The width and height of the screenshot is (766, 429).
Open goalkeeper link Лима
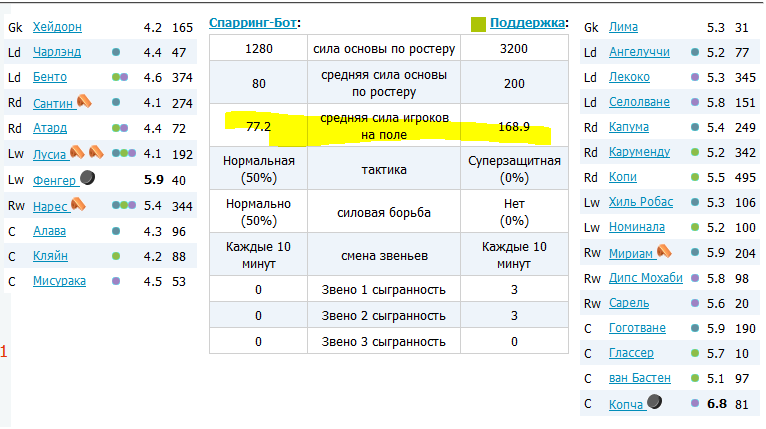[x=623, y=27]
